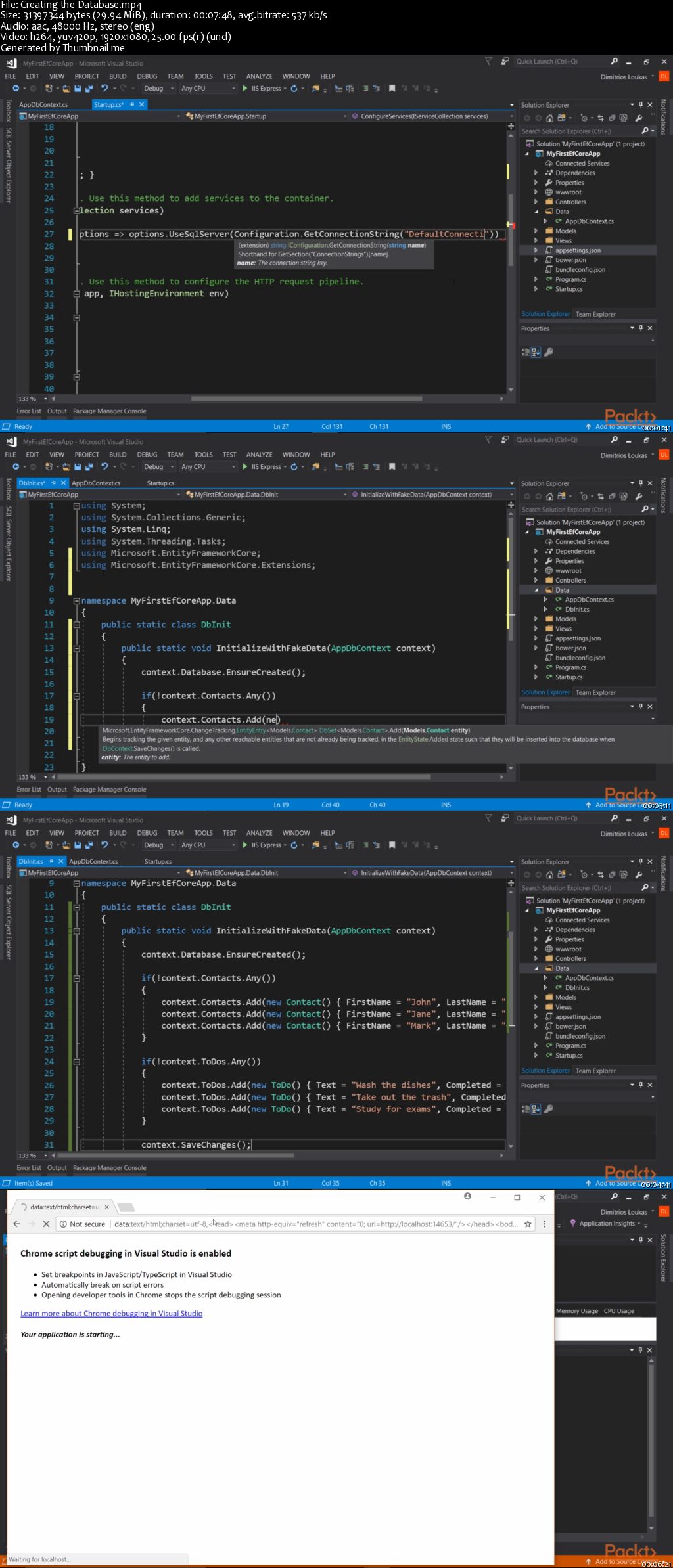This screenshot has width=673, height=1568.
Task: Bookmark the page with the Chrome star icon
Action: [527, 1224]
